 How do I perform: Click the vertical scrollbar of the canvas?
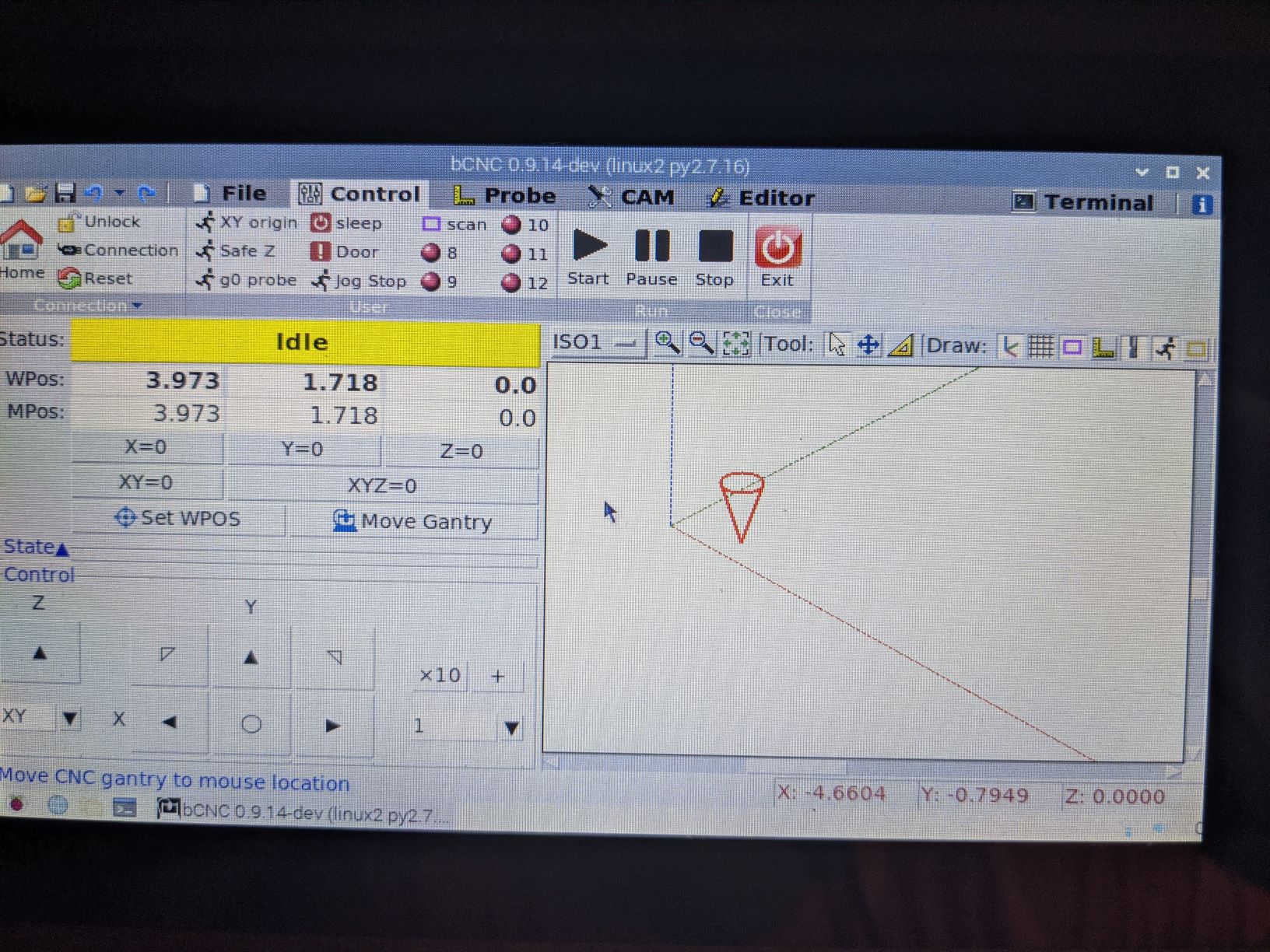pos(1200,566)
